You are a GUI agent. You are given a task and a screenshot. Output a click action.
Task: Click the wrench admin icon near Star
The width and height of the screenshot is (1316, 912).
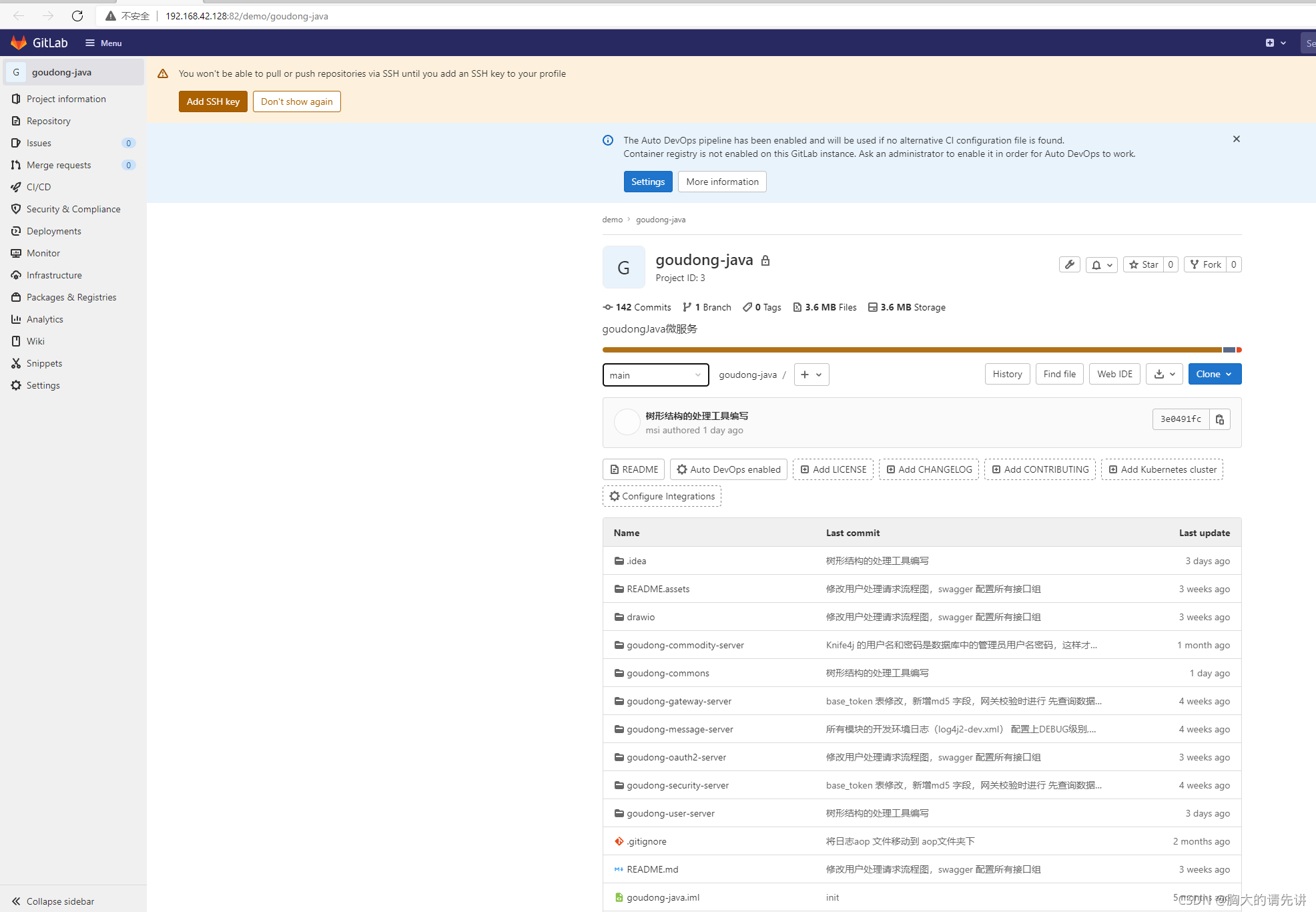click(1069, 264)
